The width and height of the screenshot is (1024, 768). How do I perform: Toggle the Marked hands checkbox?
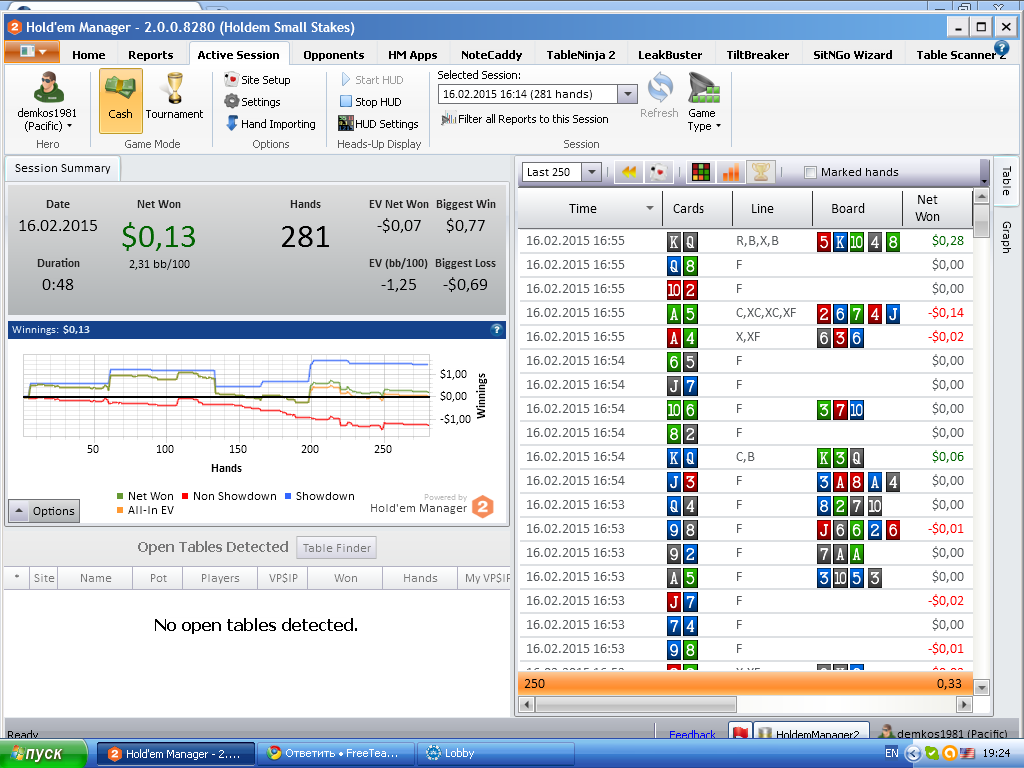(x=810, y=172)
